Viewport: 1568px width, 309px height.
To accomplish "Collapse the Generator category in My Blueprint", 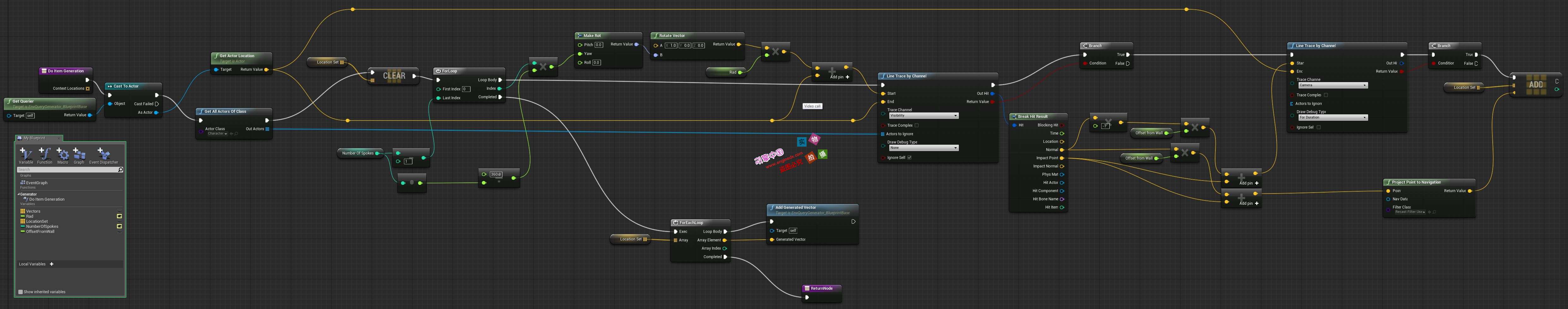I will pyautogui.click(x=19, y=194).
